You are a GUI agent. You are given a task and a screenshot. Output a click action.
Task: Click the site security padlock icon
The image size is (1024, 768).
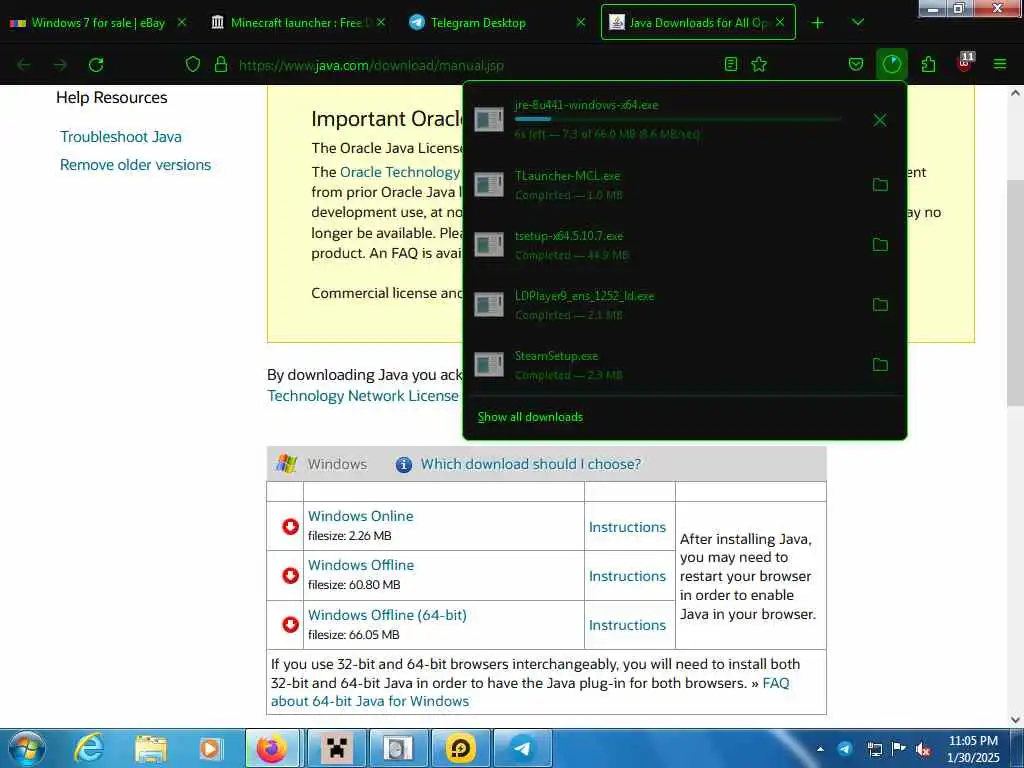pyautogui.click(x=221, y=65)
